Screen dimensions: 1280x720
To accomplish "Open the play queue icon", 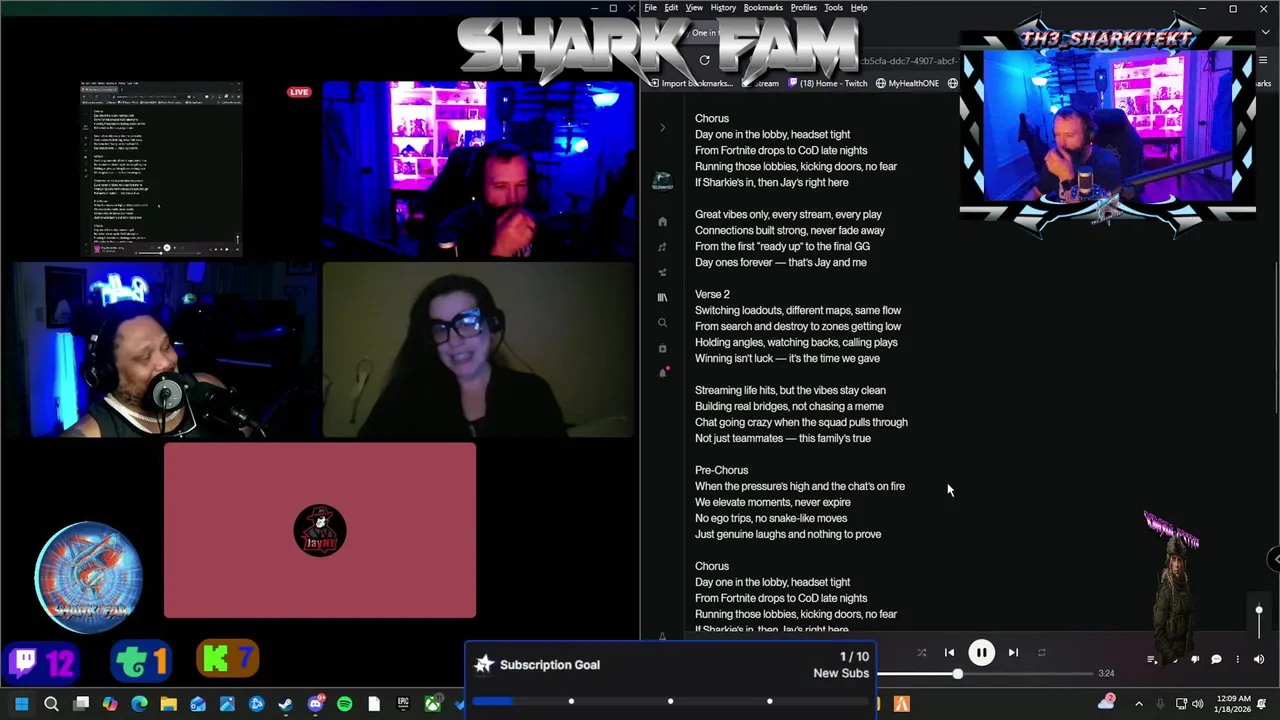I will pos(1152,660).
